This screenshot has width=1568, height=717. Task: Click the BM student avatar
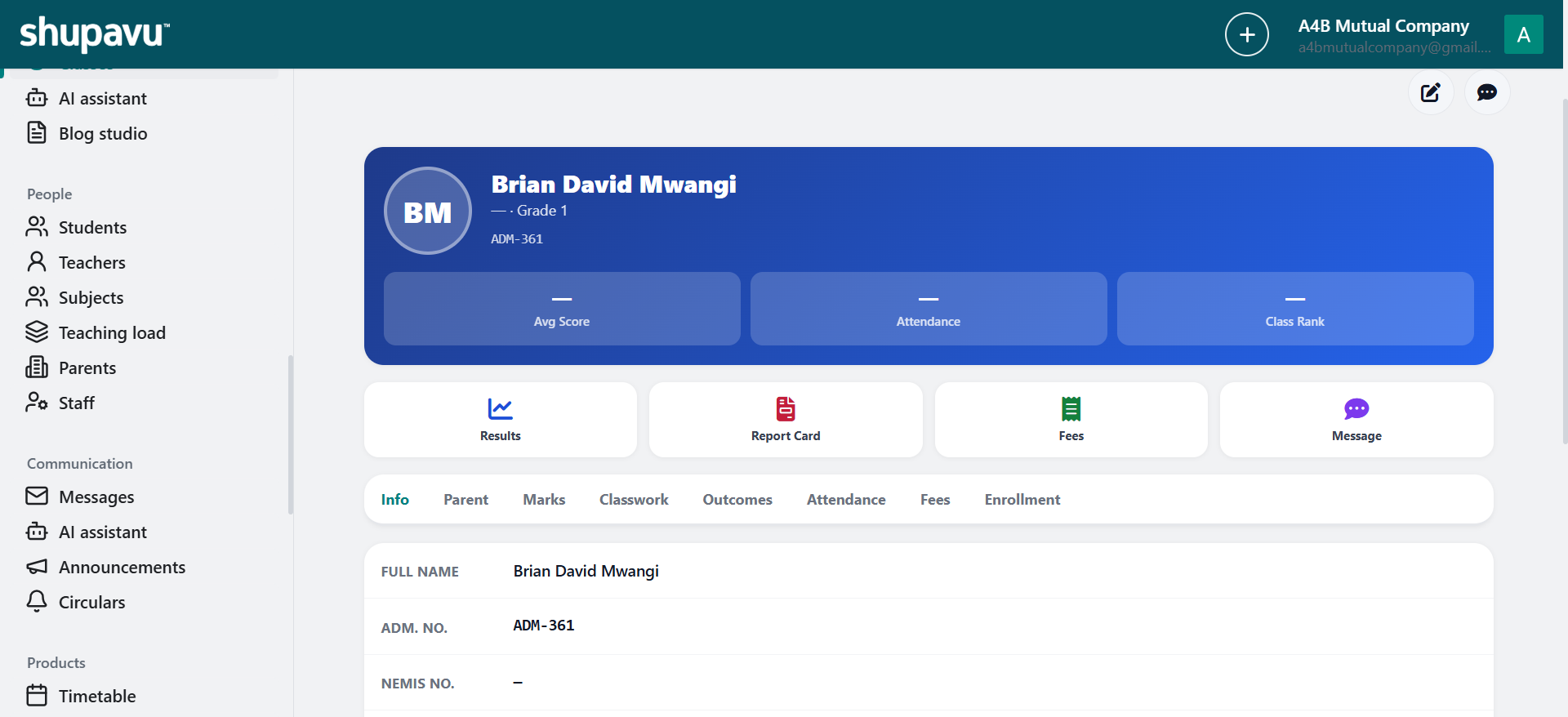pos(428,211)
